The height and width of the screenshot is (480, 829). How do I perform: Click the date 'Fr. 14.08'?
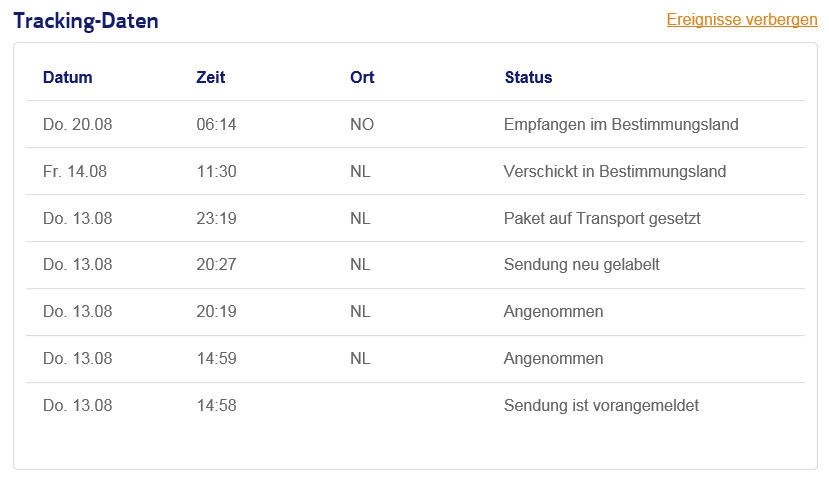pyautogui.click(x=75, y=172)
